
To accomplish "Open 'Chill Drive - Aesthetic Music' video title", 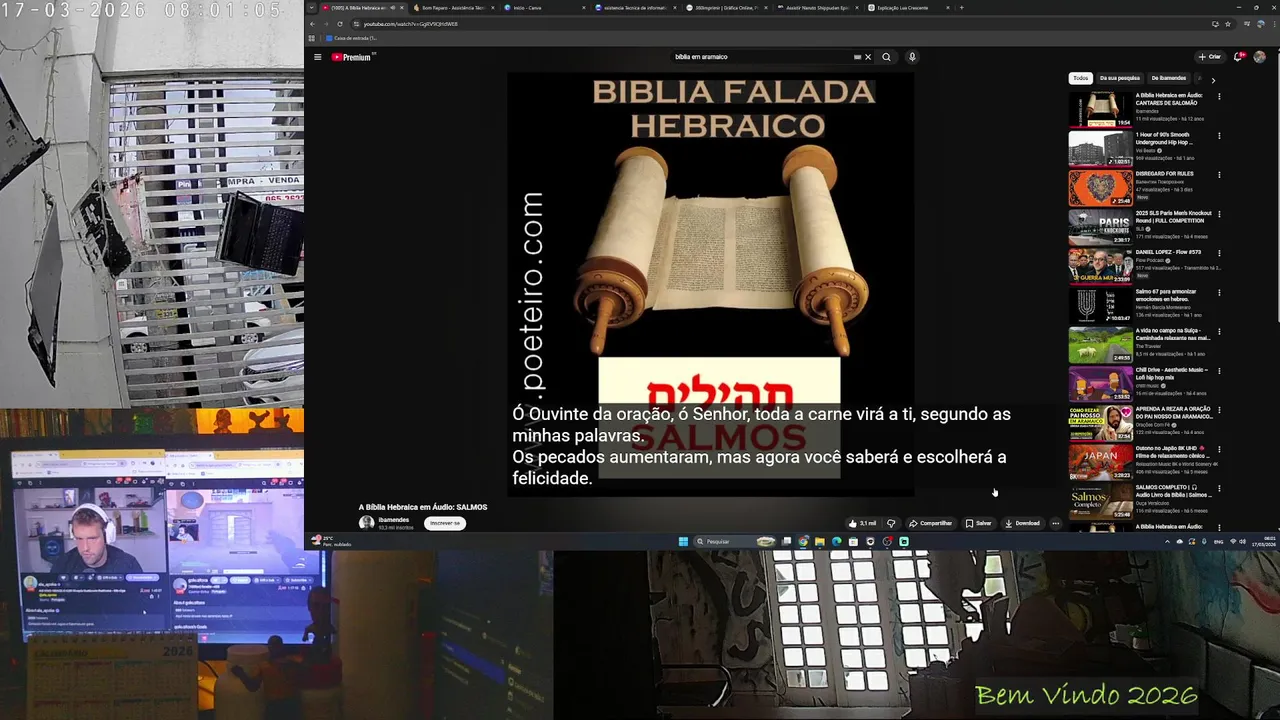I will tap(1171, 374).
